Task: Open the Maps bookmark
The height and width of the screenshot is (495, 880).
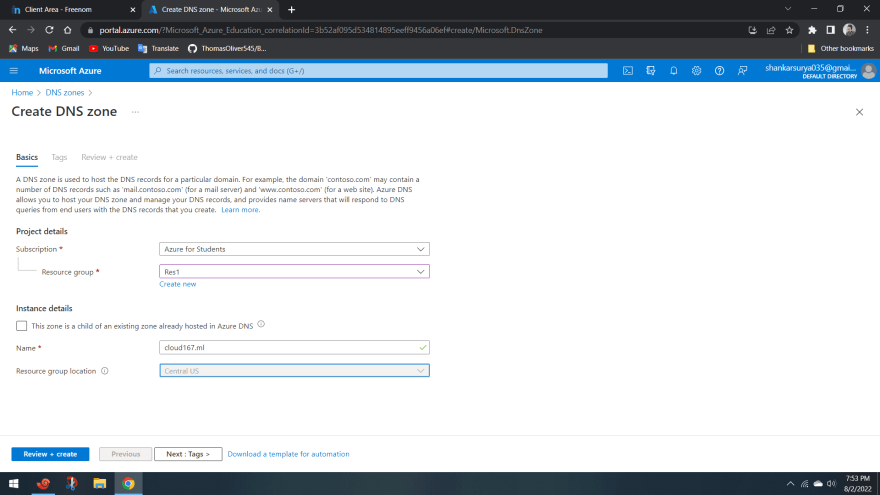Action: tap(24, 48)
